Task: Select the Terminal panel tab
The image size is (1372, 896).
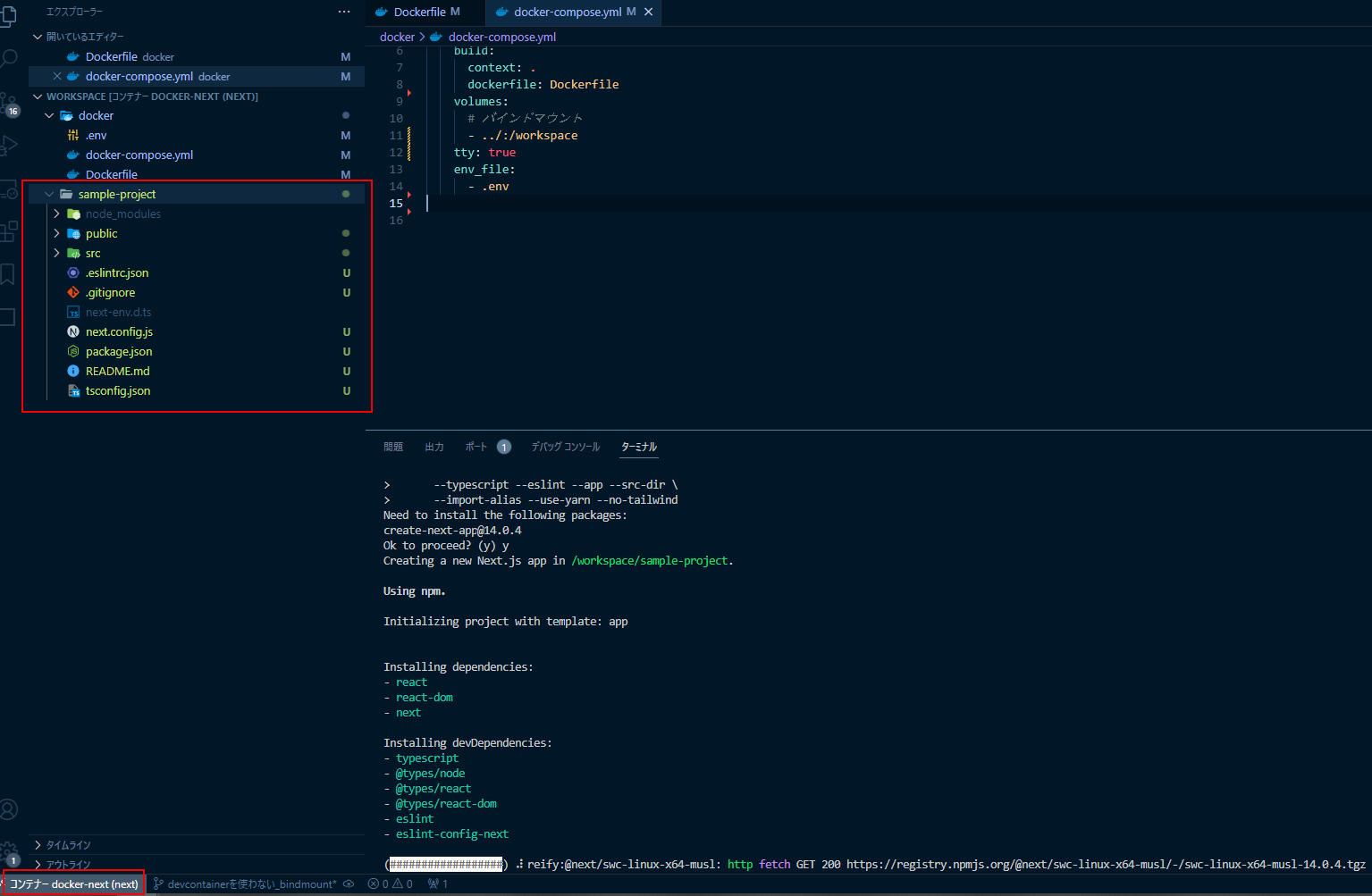Action: (639, 447)
